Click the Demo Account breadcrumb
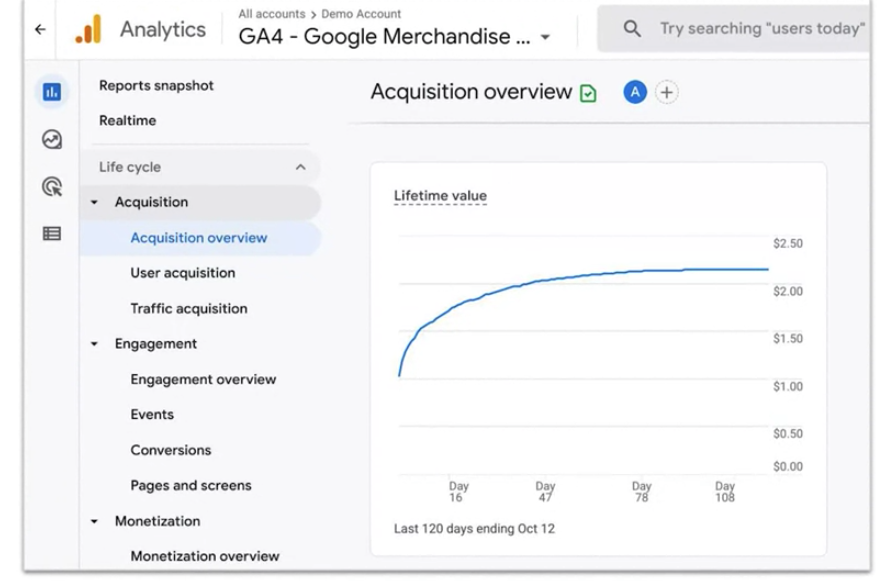Screen dimensions: 878x581 pos(361,13)
